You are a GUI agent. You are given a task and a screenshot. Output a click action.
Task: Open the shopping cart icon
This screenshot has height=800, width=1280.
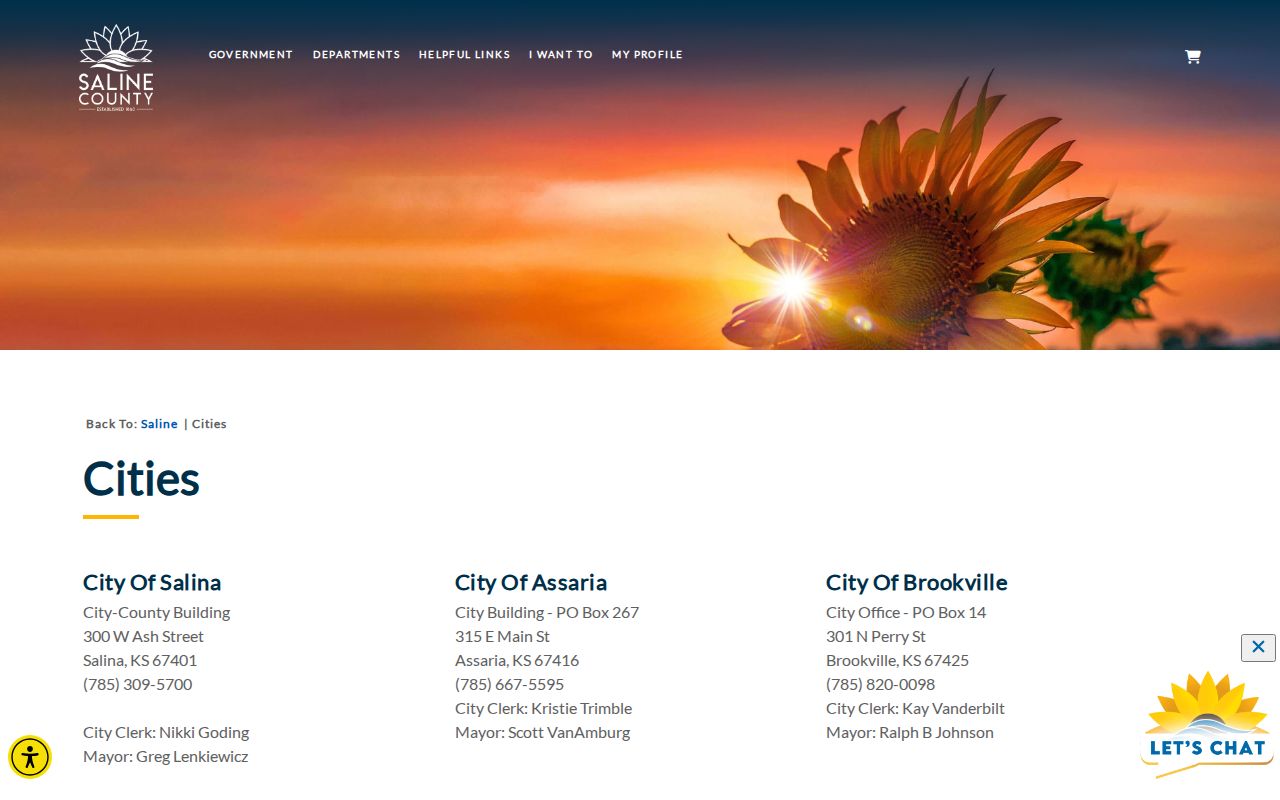(x=1192, y=56)
